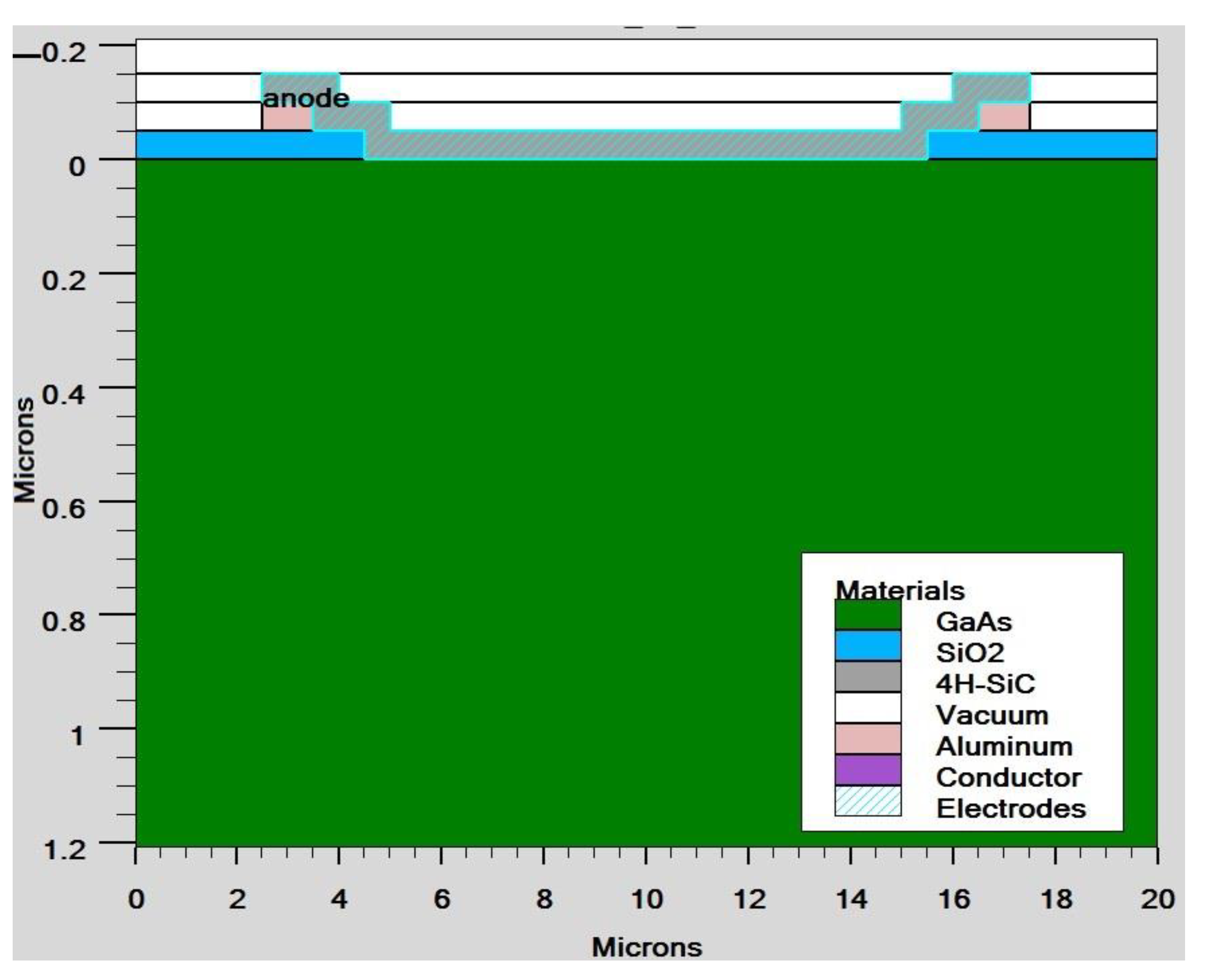
Task: Click the hatched 4H-SiC layer at center
Action: 646,145
